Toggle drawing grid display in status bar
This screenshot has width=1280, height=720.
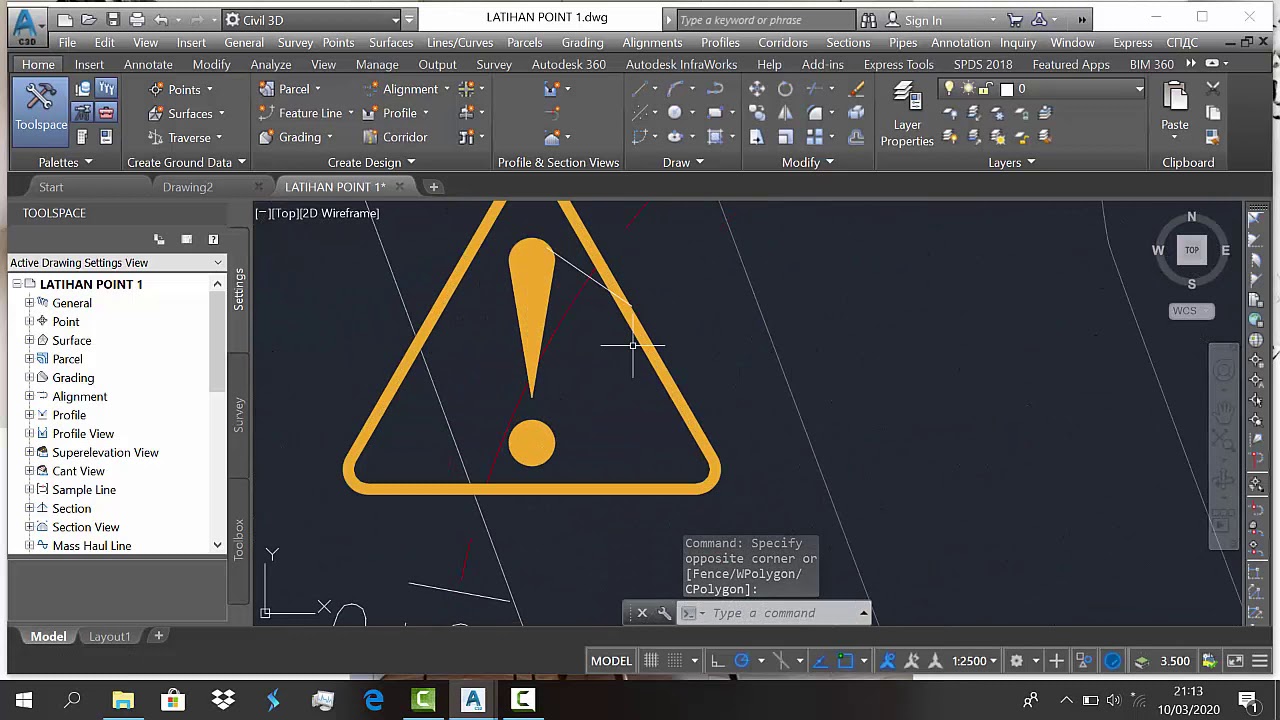(x=651, y=660)
